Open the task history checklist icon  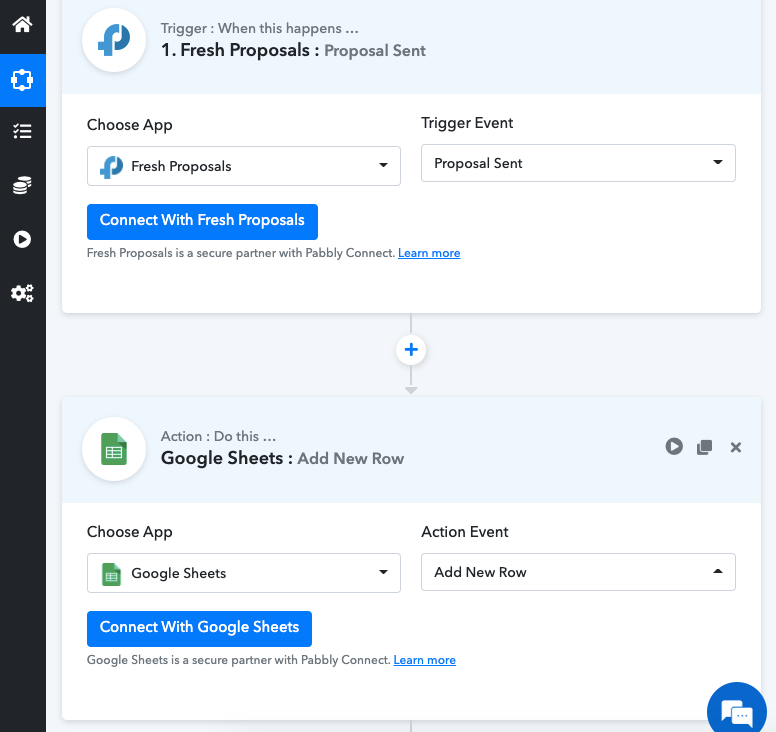coord(22,131)
